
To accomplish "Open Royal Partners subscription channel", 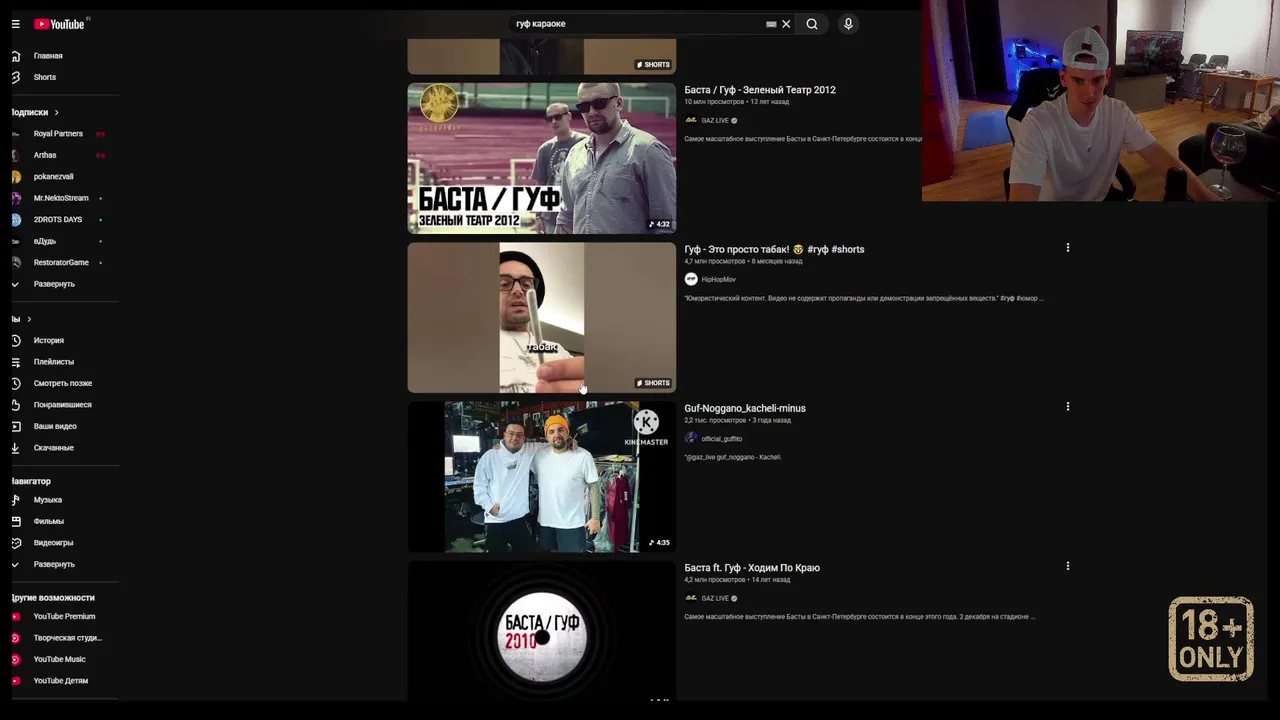I will point(58,134).
